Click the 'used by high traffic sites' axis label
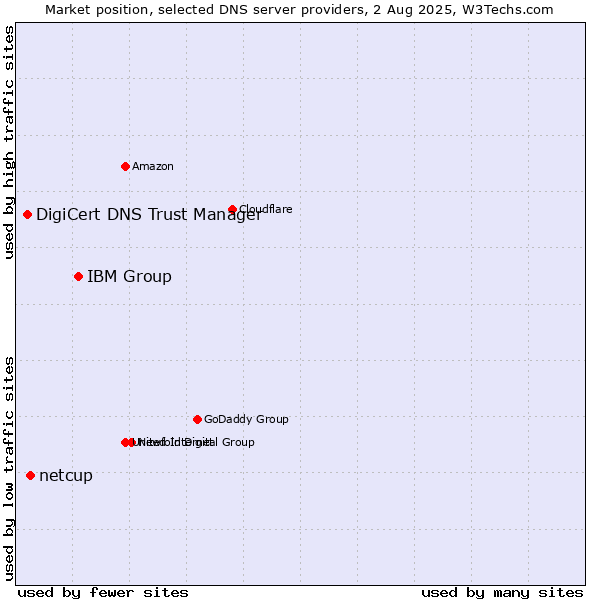 (8, 142)
